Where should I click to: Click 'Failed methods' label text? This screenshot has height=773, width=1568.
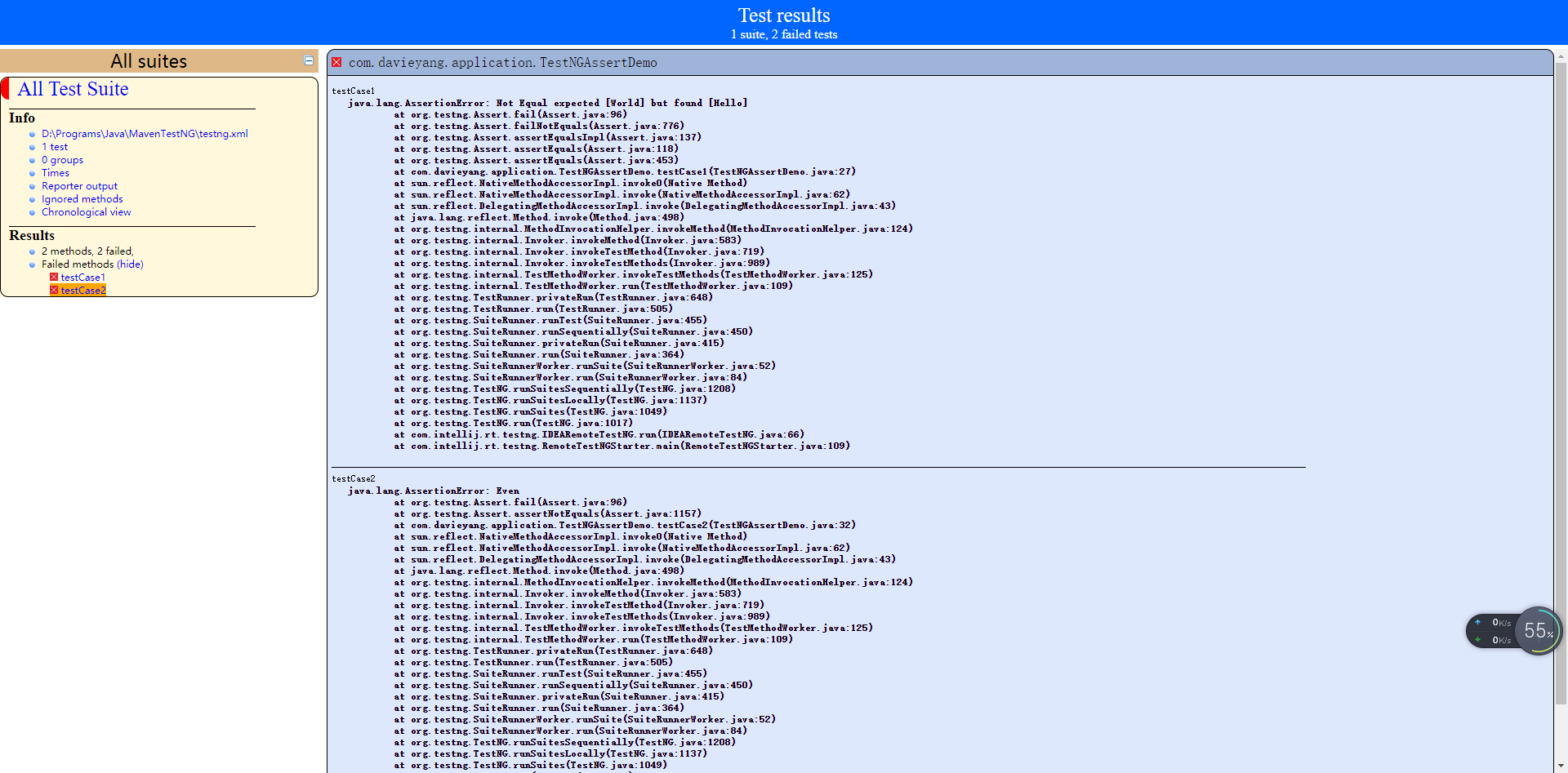pyautogui.click(x=78, y=264)
